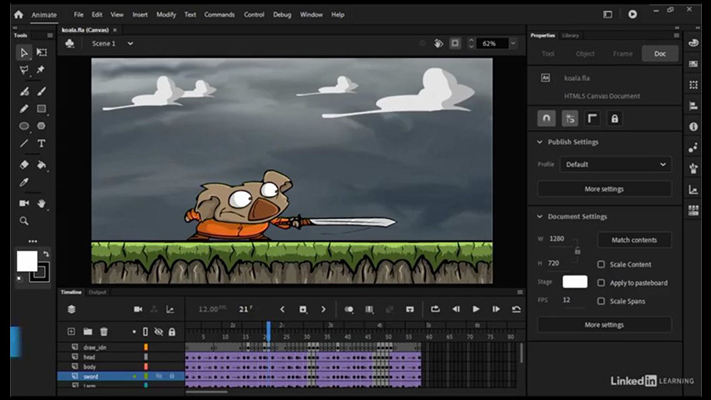Image resolution: width=711 pixels, height=400 pixels.
Task: Select the Paint Bucket tool
Action: (x=41, y=164)
